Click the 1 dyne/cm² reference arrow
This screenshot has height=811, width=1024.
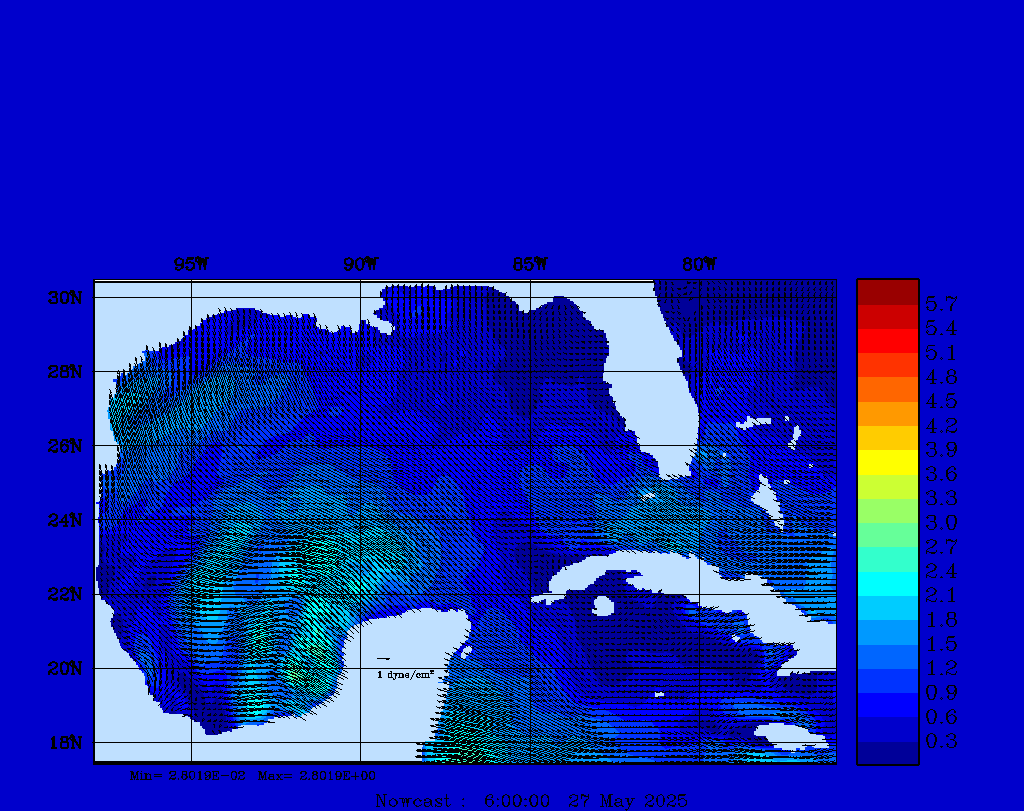pos(383,659)
